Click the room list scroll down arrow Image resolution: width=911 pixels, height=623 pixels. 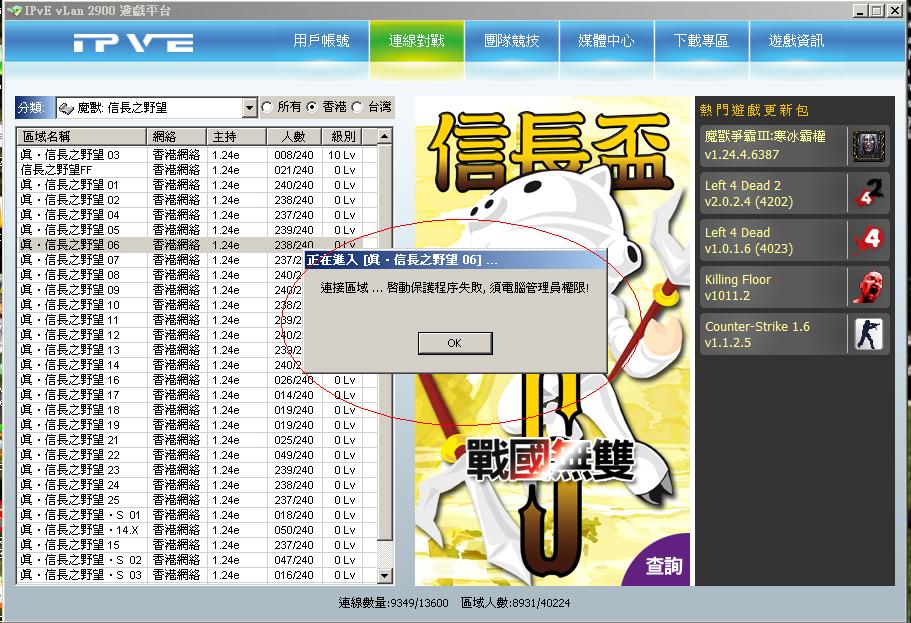pyautogui.click(x=385, y=575)
